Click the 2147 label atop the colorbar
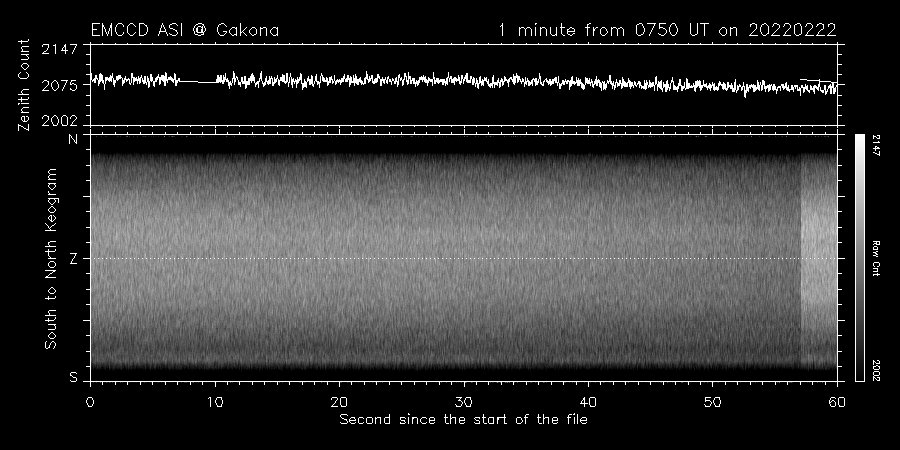 (875, 146)
